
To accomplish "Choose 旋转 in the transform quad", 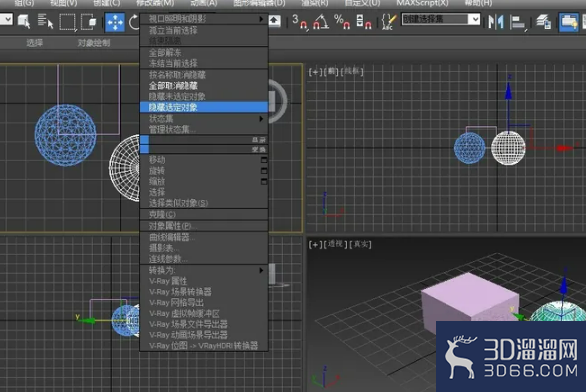I will (x=157, y=171).
